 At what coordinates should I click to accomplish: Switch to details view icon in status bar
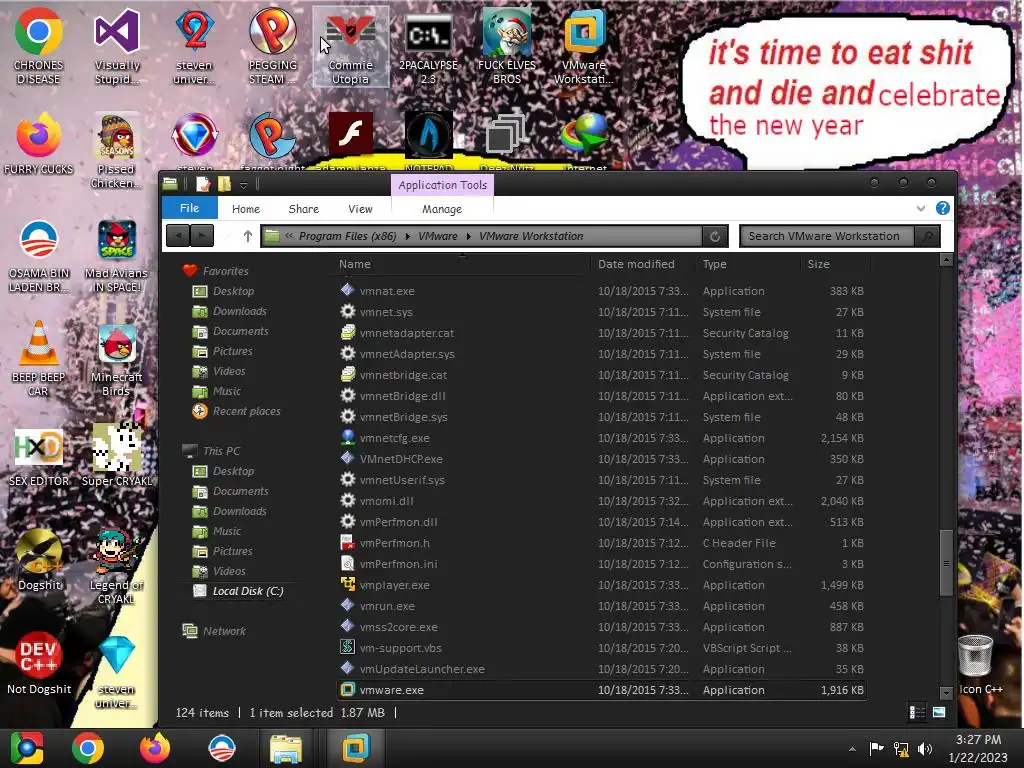917,712
